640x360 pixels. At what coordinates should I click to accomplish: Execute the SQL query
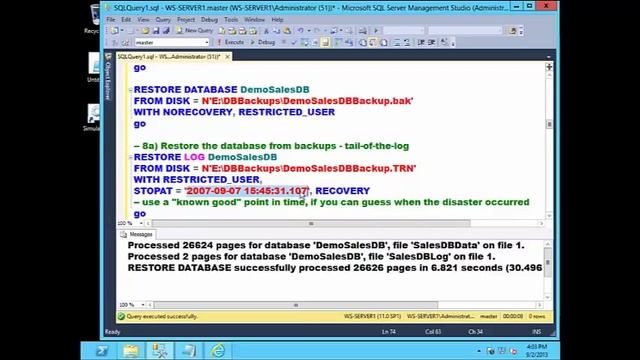pyautogui.click(x=231, y=42)
